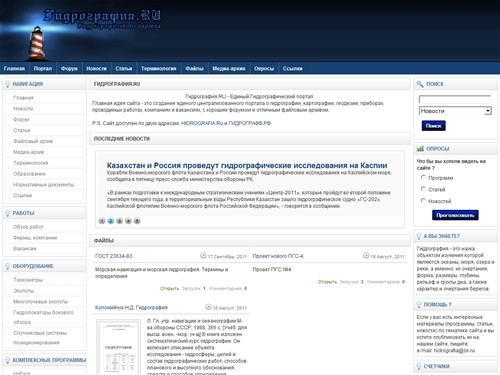
Task: Open Терминология in sidebar navigation
Action: (x=31, y=163)
